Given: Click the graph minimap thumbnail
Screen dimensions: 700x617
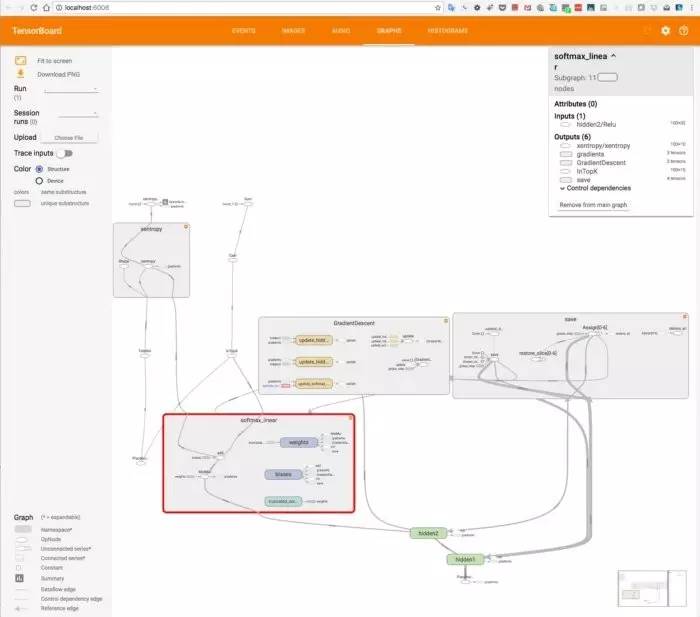Looking at the screenshot, I should click(x=652, y=588).
